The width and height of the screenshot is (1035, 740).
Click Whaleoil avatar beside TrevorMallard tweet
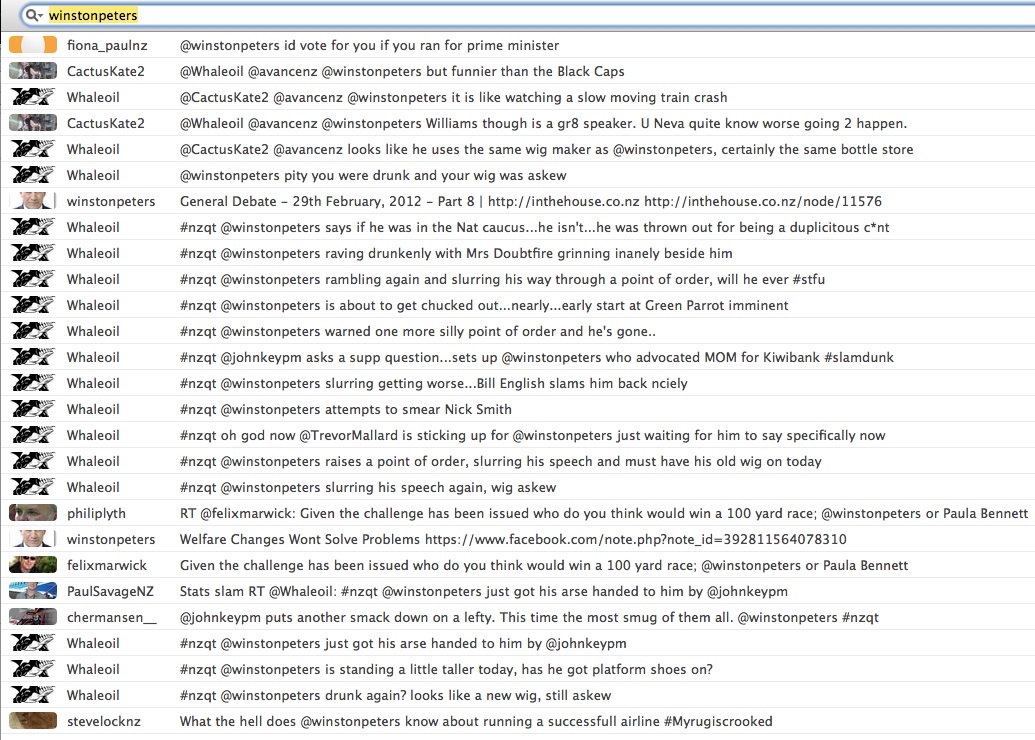pos(33,435)
